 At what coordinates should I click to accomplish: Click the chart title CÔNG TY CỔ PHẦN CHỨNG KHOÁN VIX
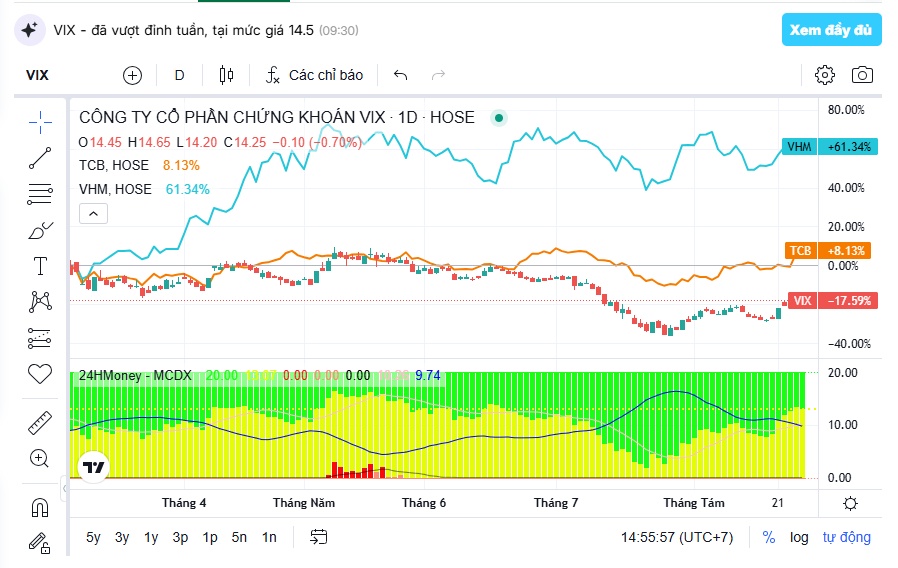pos(232,117)
